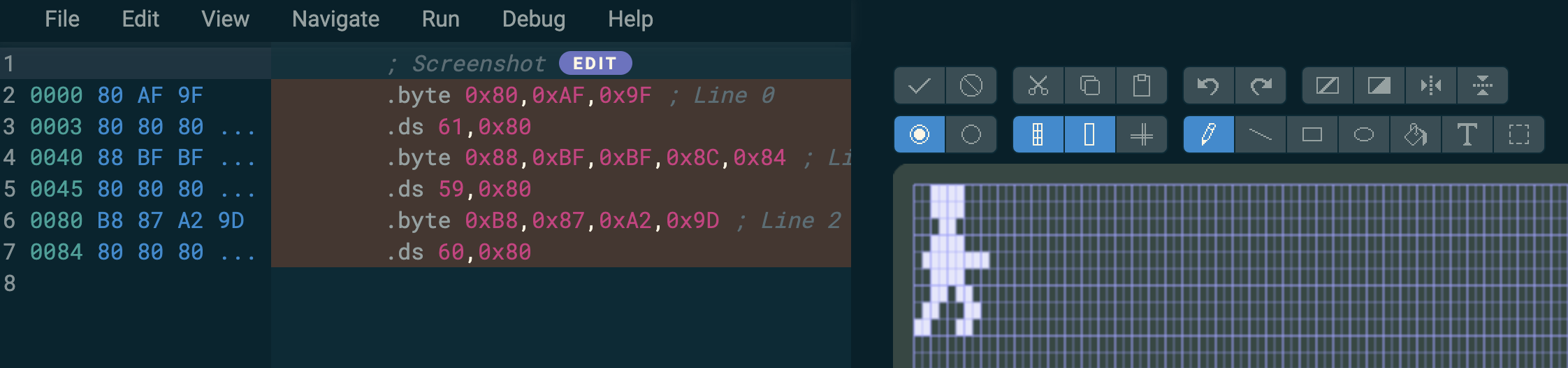
Task: Open the Debug menu
Action: 534,19
